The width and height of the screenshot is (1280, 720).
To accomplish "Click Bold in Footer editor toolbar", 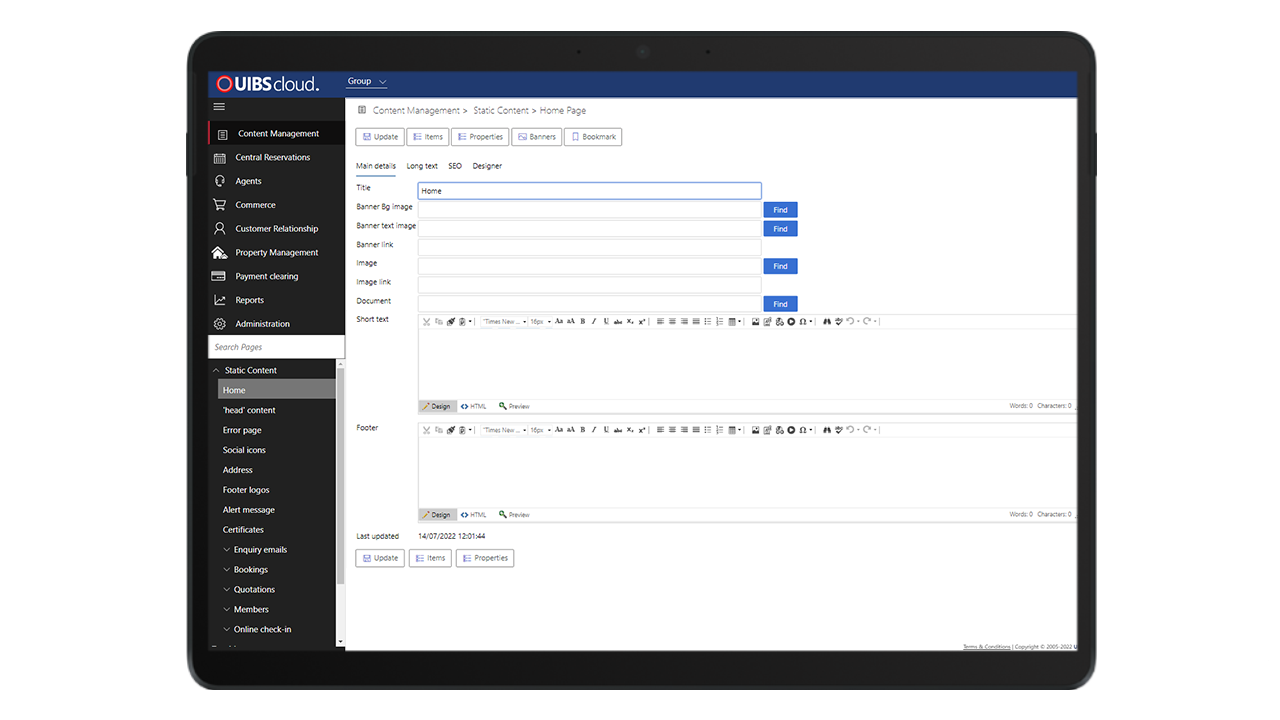I will point(583,430).
